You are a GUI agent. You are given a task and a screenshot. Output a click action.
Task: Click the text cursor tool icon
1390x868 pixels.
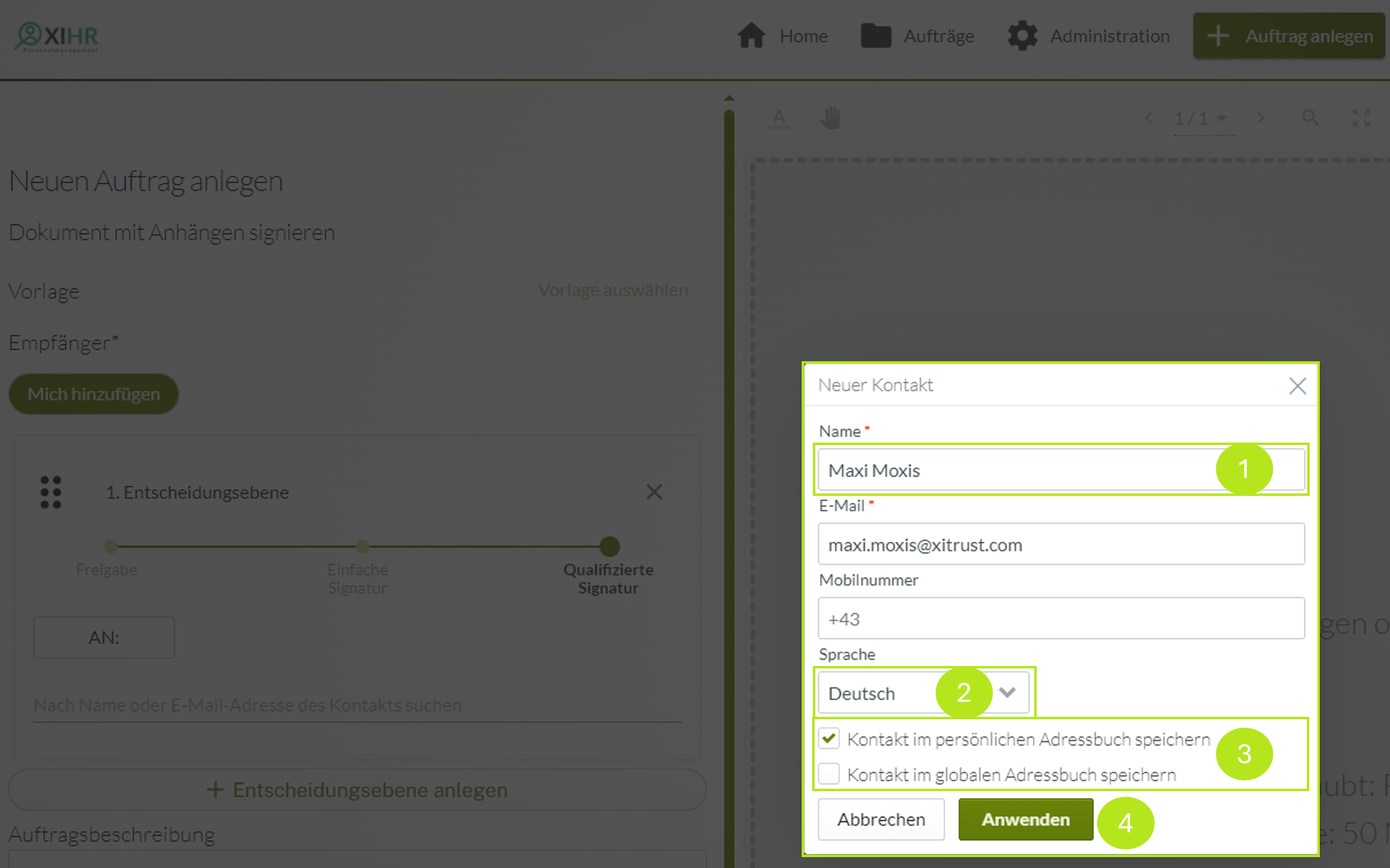click(x=779, y=117)
